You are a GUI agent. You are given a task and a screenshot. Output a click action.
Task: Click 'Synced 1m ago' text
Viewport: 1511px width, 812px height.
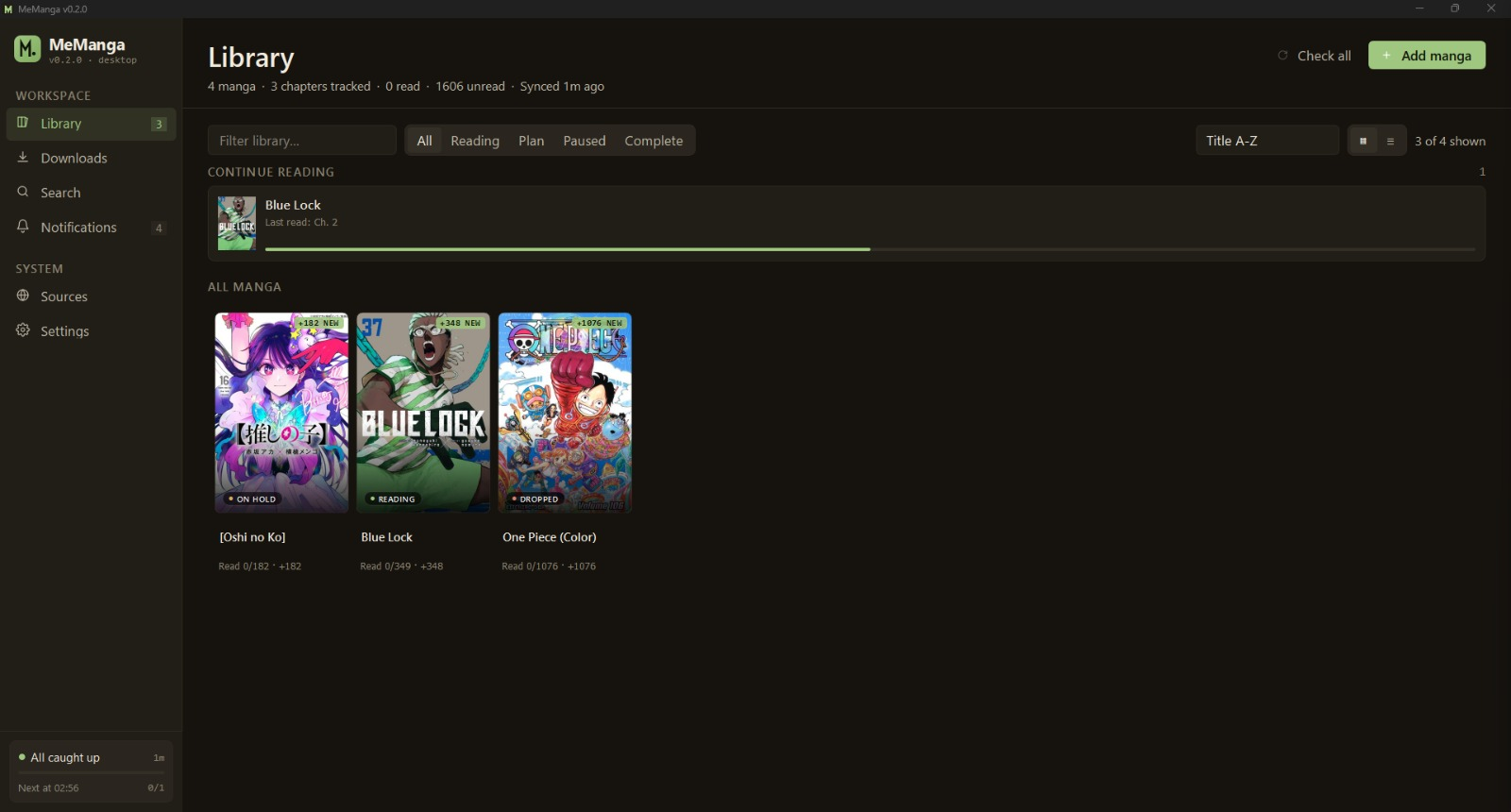pos(562,86)
